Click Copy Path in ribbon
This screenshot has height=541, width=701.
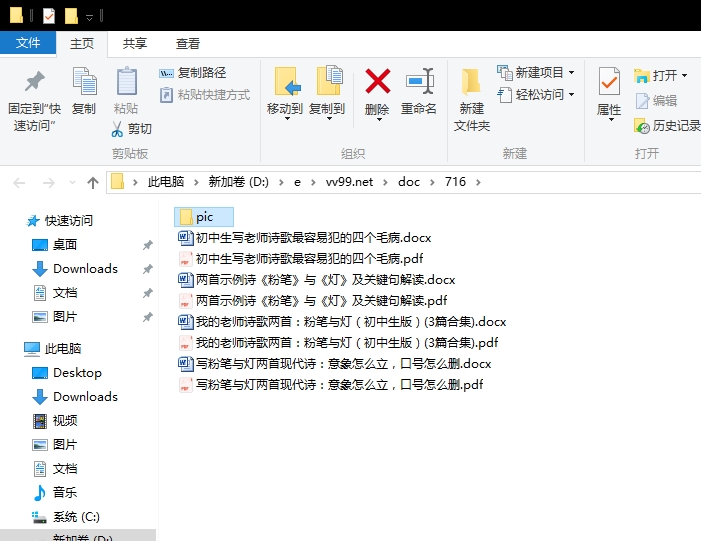(193, 73)
